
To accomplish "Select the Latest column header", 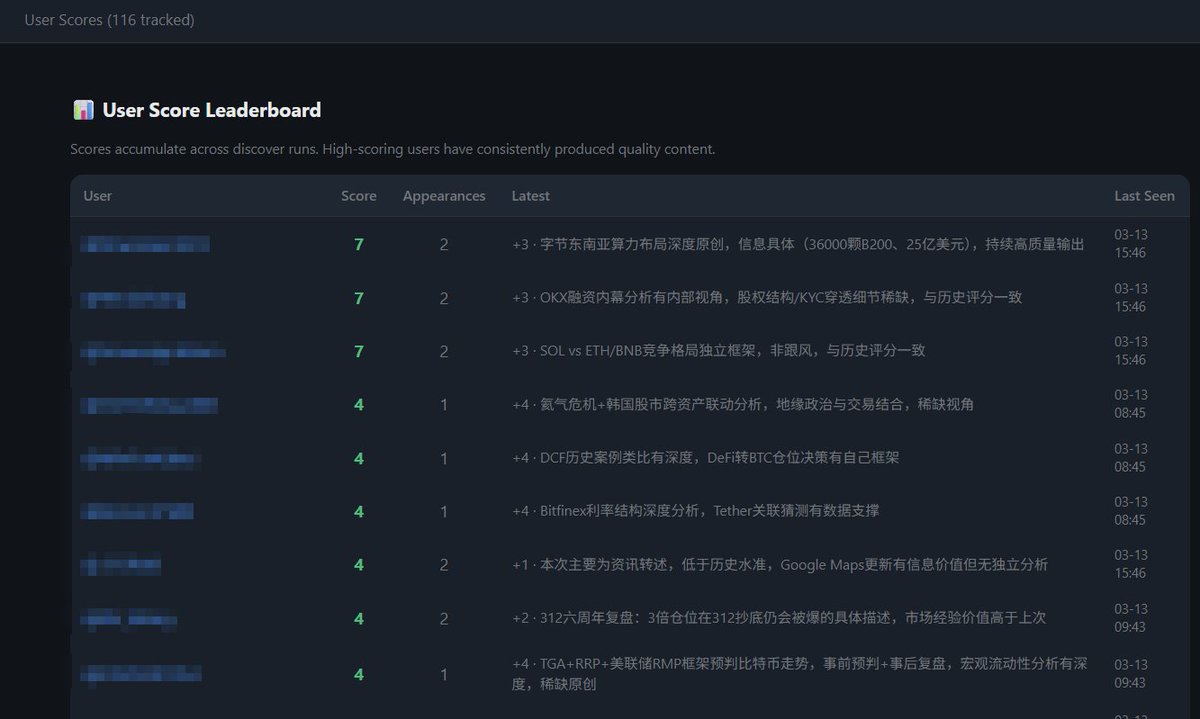I will 531,196.
